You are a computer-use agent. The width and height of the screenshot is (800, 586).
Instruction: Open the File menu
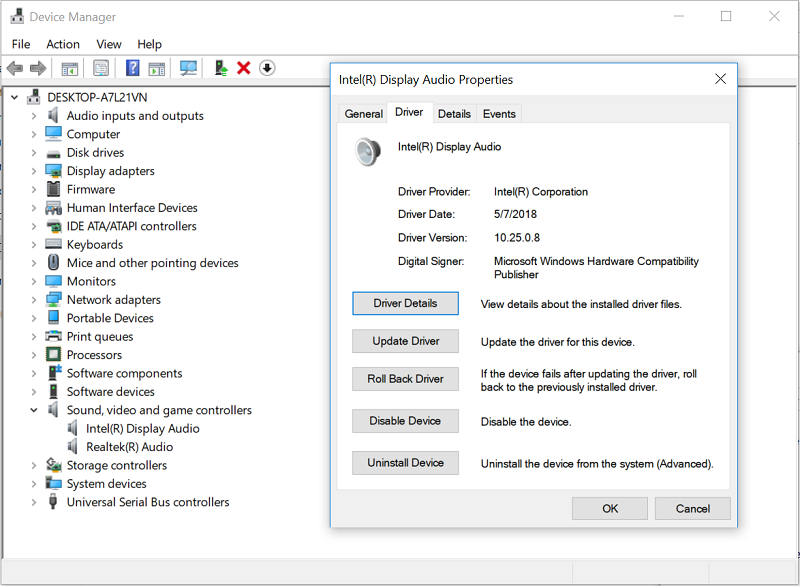click(21, 44)
